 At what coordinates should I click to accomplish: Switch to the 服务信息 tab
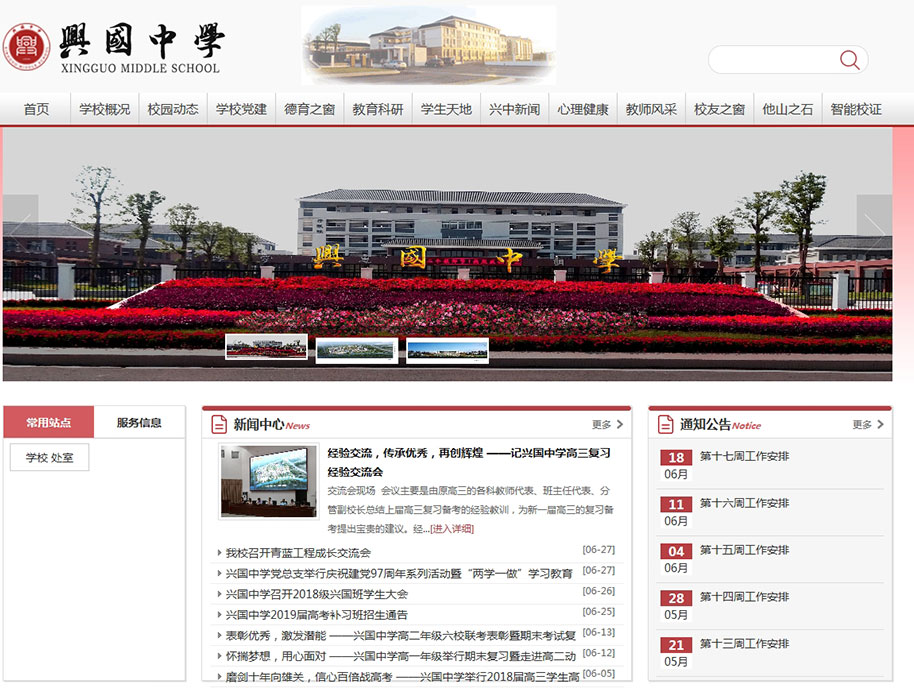[x=139, y=422]
